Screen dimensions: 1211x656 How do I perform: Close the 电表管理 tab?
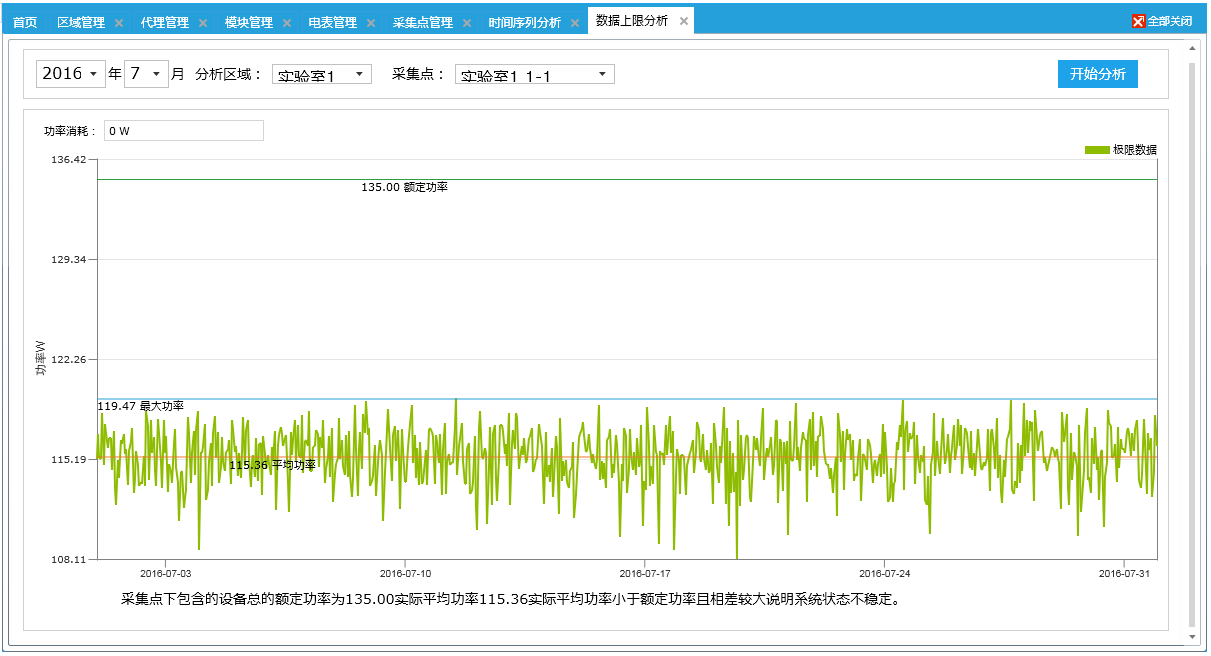[371, 23]
